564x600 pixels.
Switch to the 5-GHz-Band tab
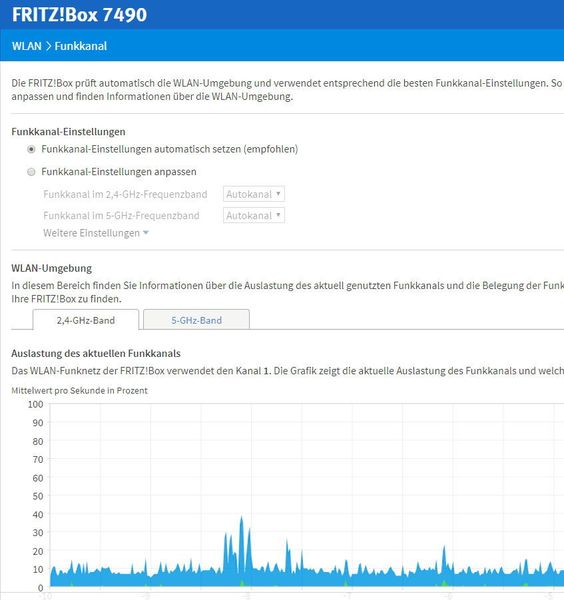tap(196, 320)
